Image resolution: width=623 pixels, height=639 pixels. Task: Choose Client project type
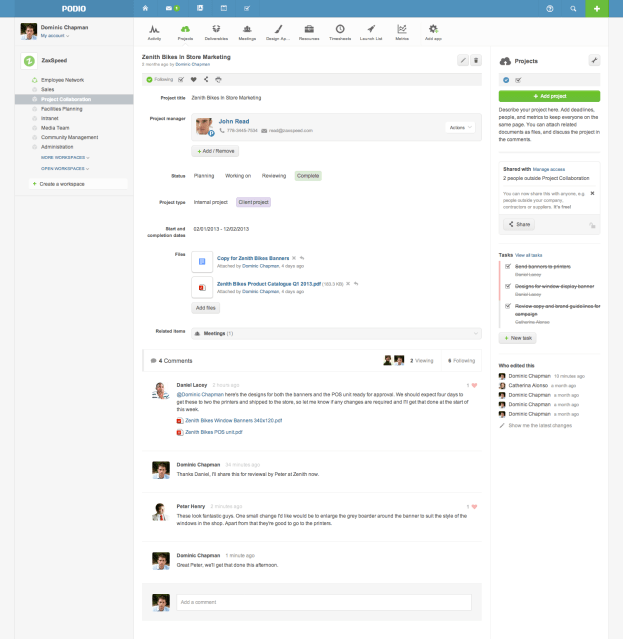point(253,202)
